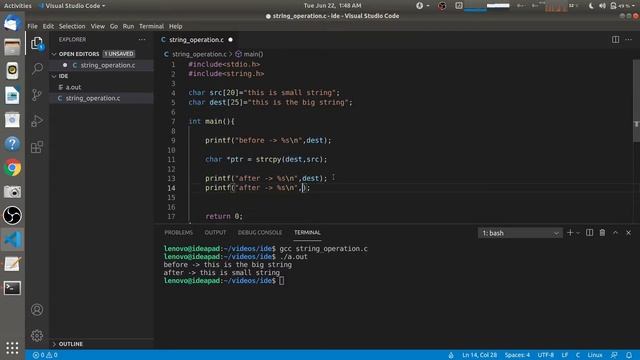Switch to the Problems tab
Image resolution: width=640 pixels, height=360 pixels.
[x=178, y=233]
